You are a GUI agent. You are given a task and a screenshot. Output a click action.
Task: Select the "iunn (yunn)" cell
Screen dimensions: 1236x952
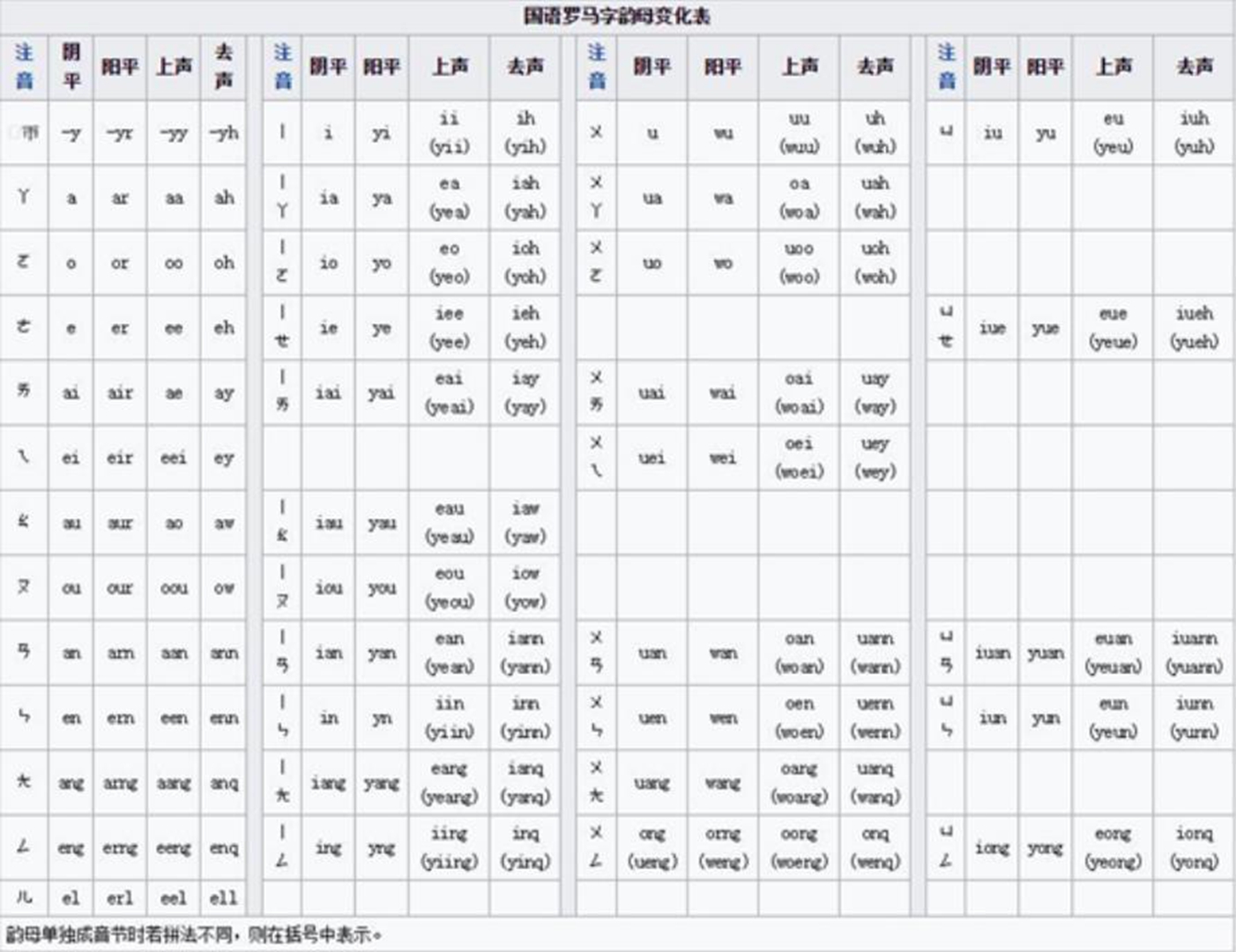coord(1194,718)
